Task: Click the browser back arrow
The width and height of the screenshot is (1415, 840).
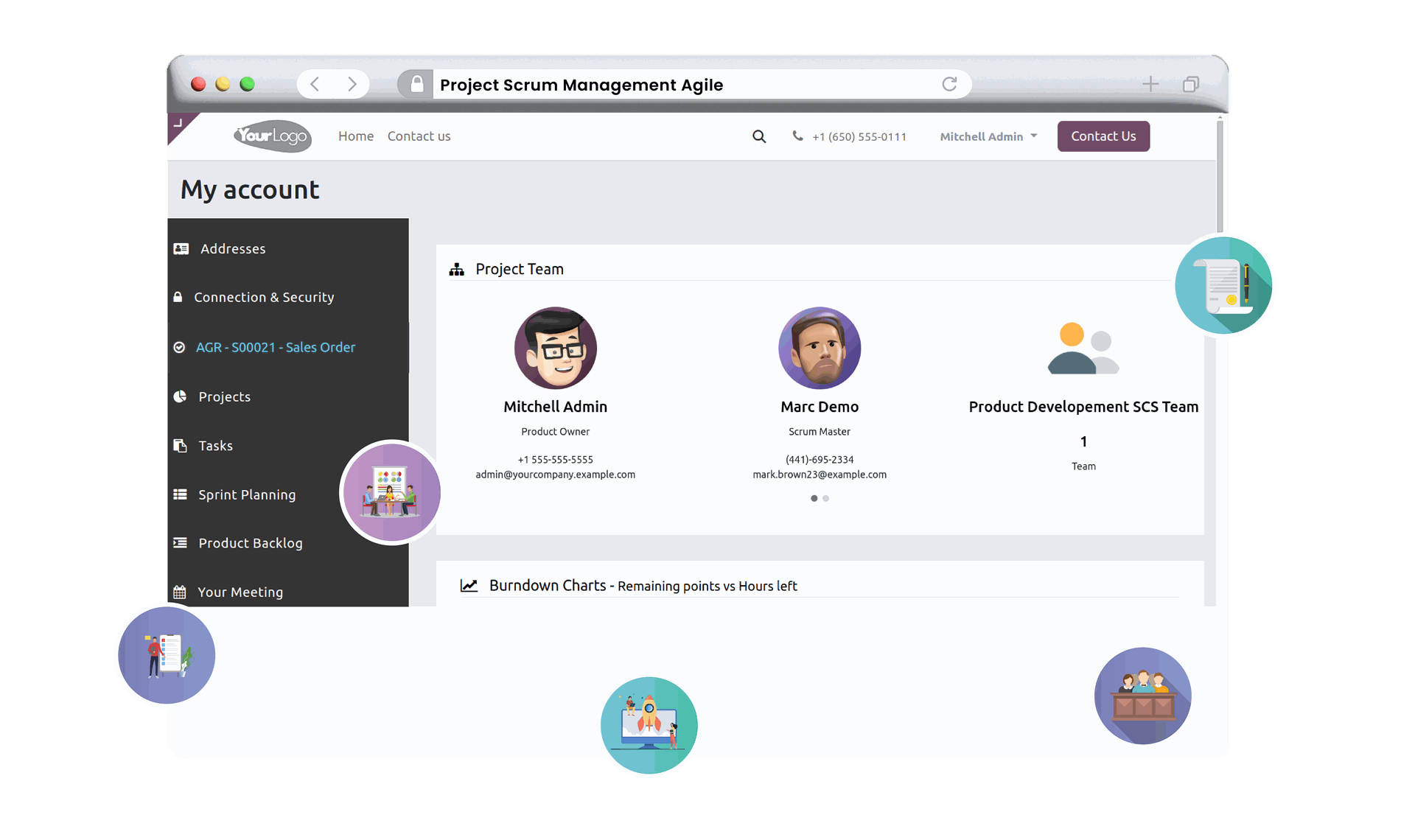Action: click(x=315, y=84)
